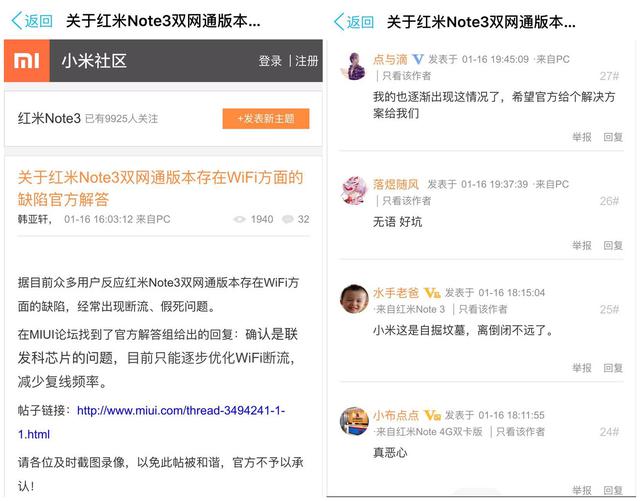Click the 注册 register link
The width and height of the screenshot is (640, 501).
307,61
